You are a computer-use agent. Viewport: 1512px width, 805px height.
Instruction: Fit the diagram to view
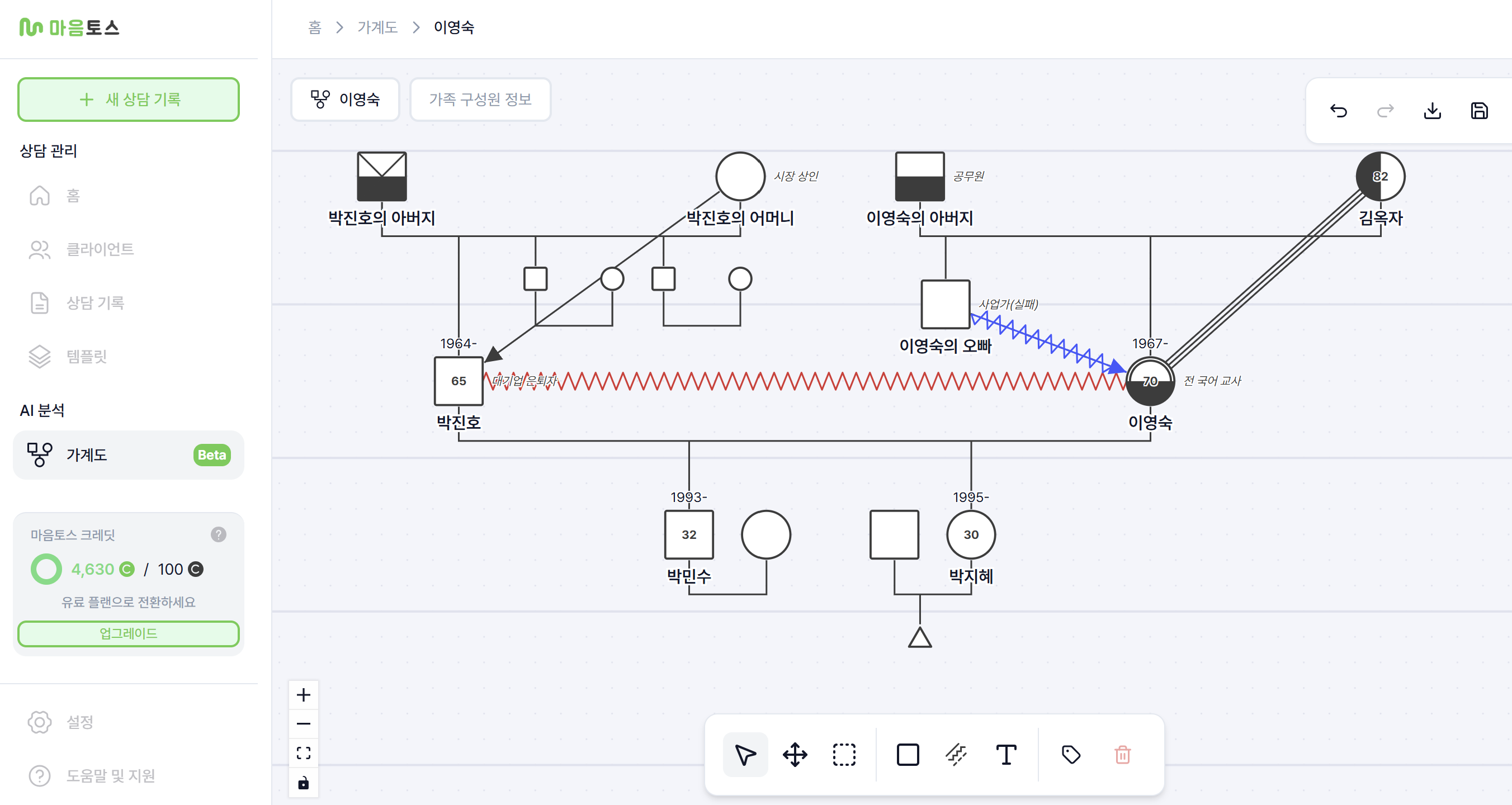(304, 753)
